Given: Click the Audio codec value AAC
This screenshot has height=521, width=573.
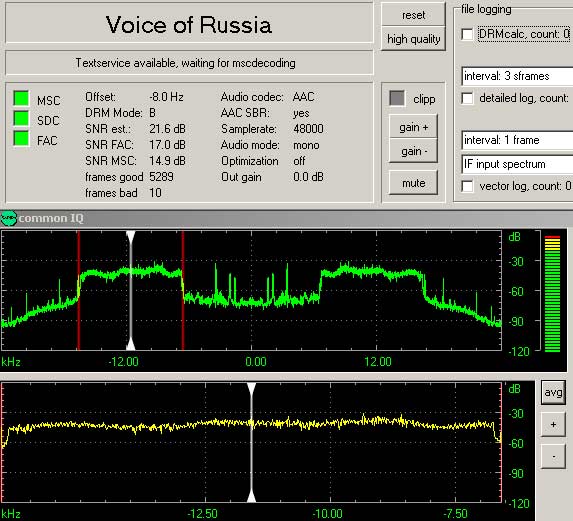Looking at the screenshot, I should pos(303,97).
